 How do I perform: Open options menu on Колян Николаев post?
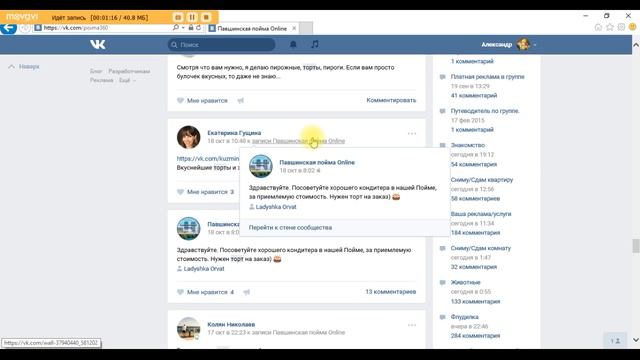(412, 325)
